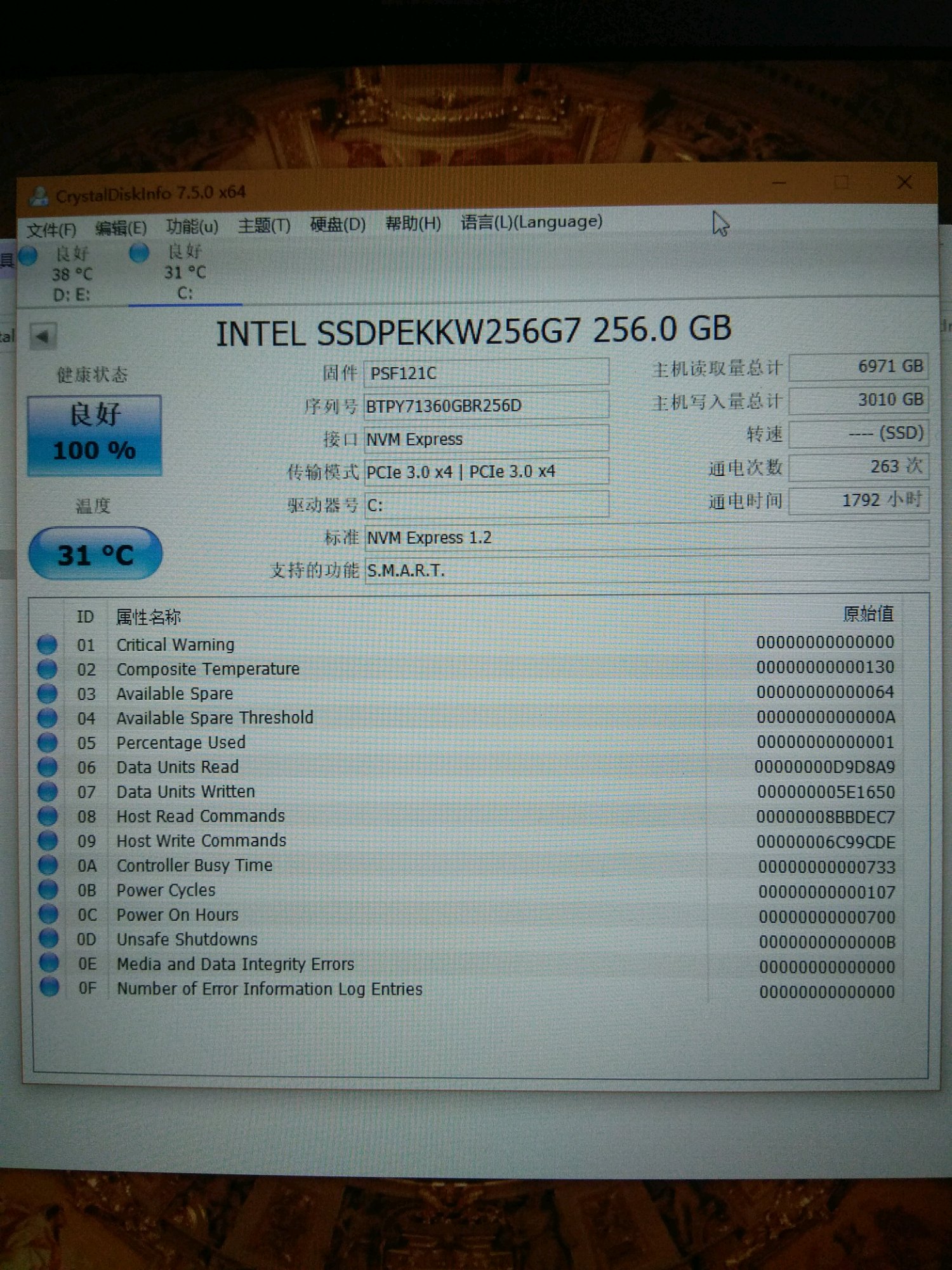Select the Host Write Commands attribute name

click(201, 841)
